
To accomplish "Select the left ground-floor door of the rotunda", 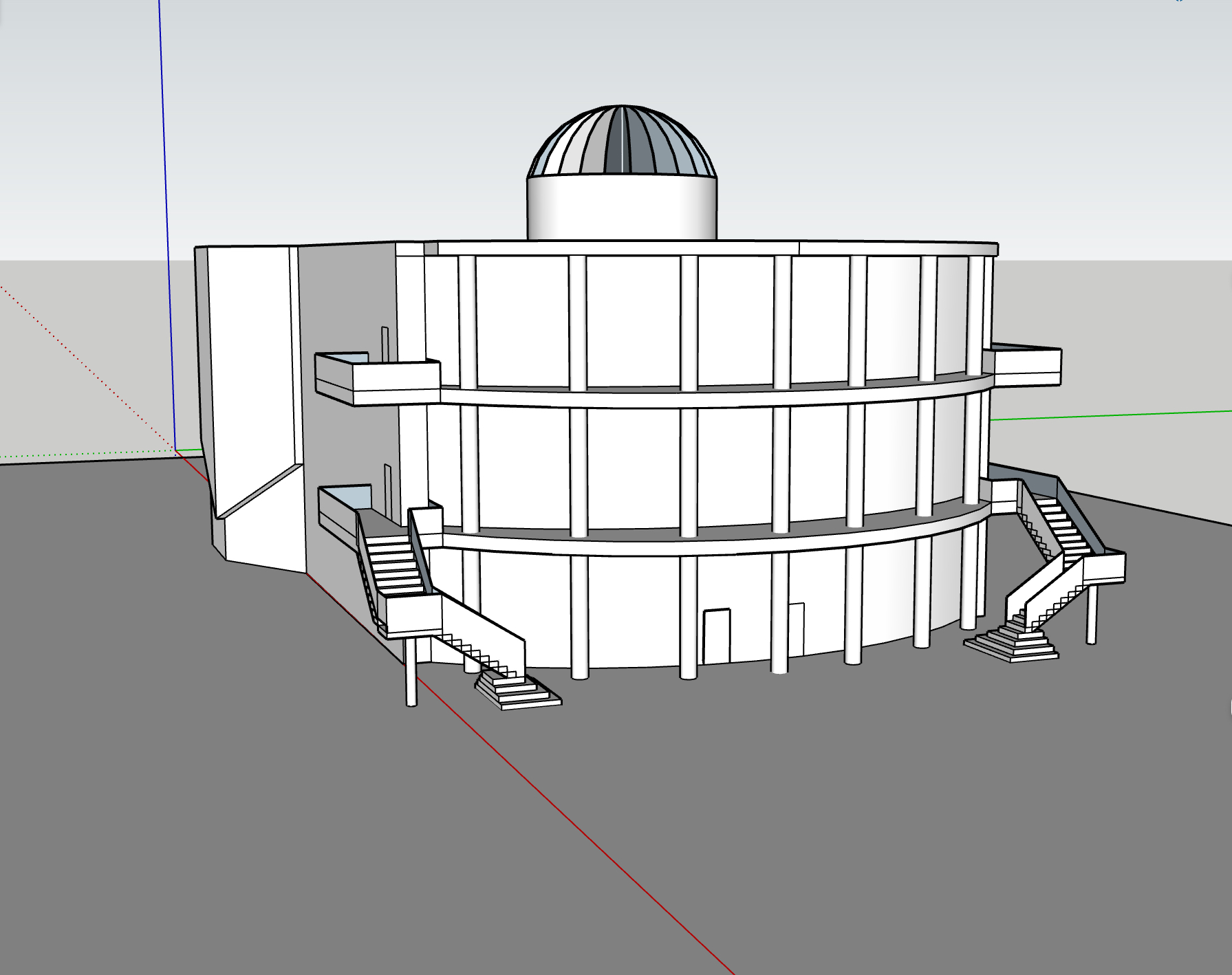I will click(x=716, y=636).
